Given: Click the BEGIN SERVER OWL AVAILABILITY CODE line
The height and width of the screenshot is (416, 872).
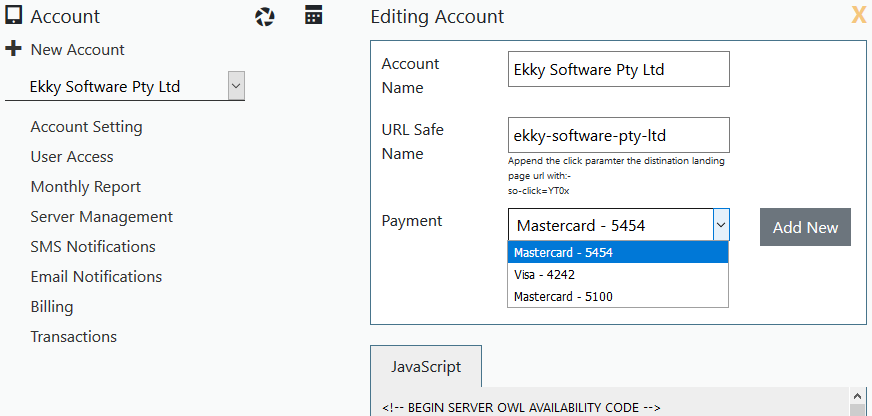Looking at the screenshot, I should 521,408.
